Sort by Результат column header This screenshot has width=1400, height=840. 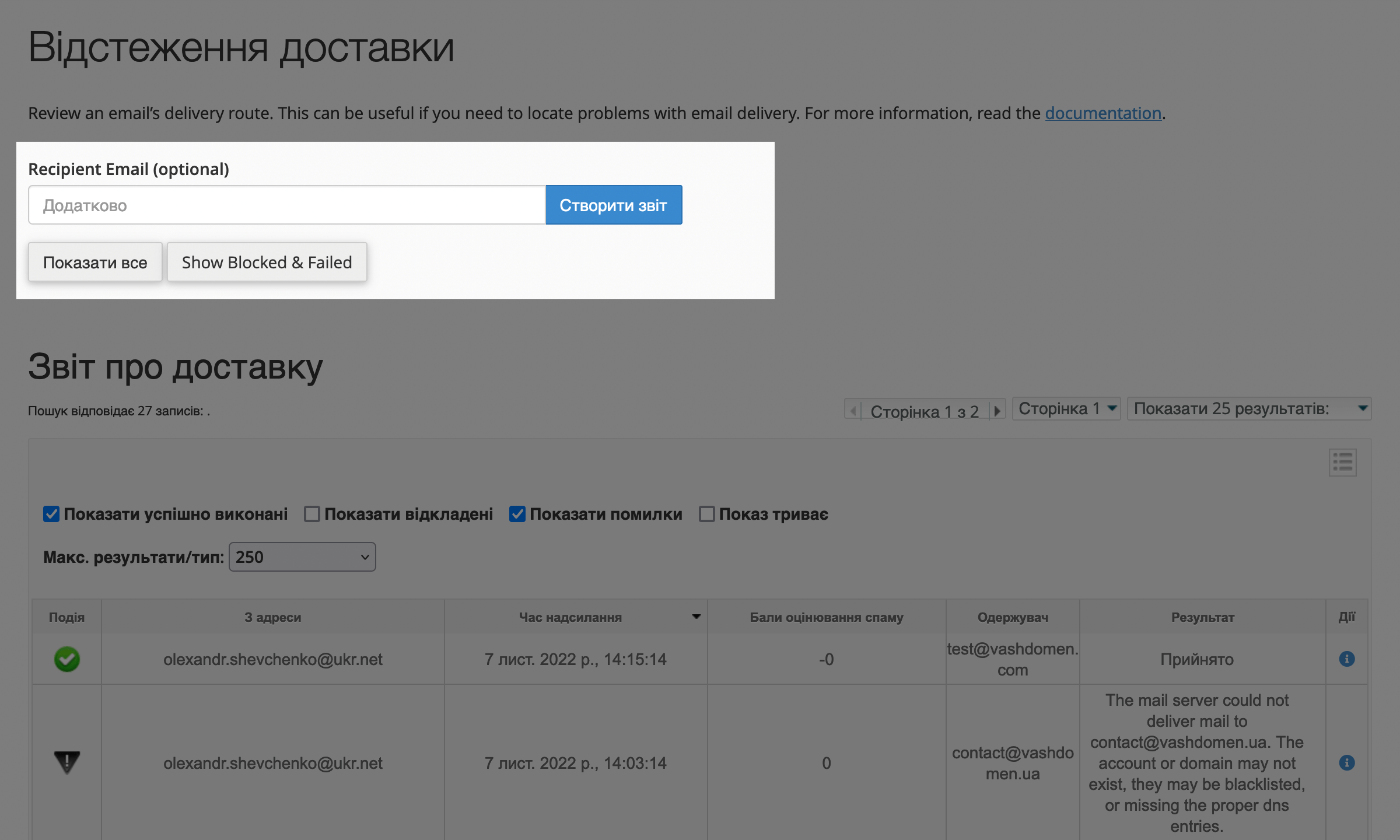(1202, 617)
